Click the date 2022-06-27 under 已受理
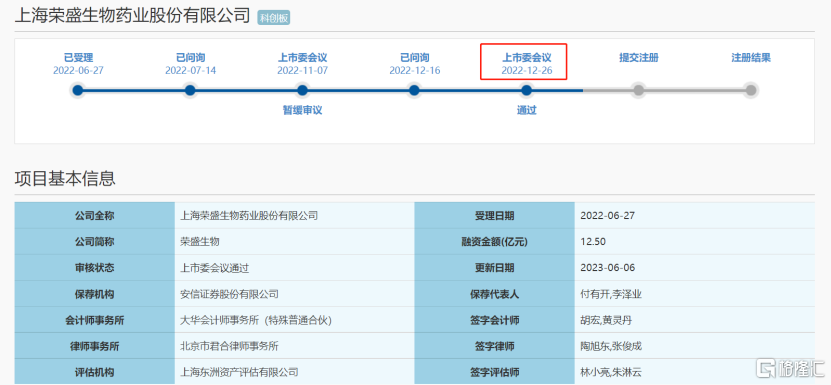 (78, 71)
